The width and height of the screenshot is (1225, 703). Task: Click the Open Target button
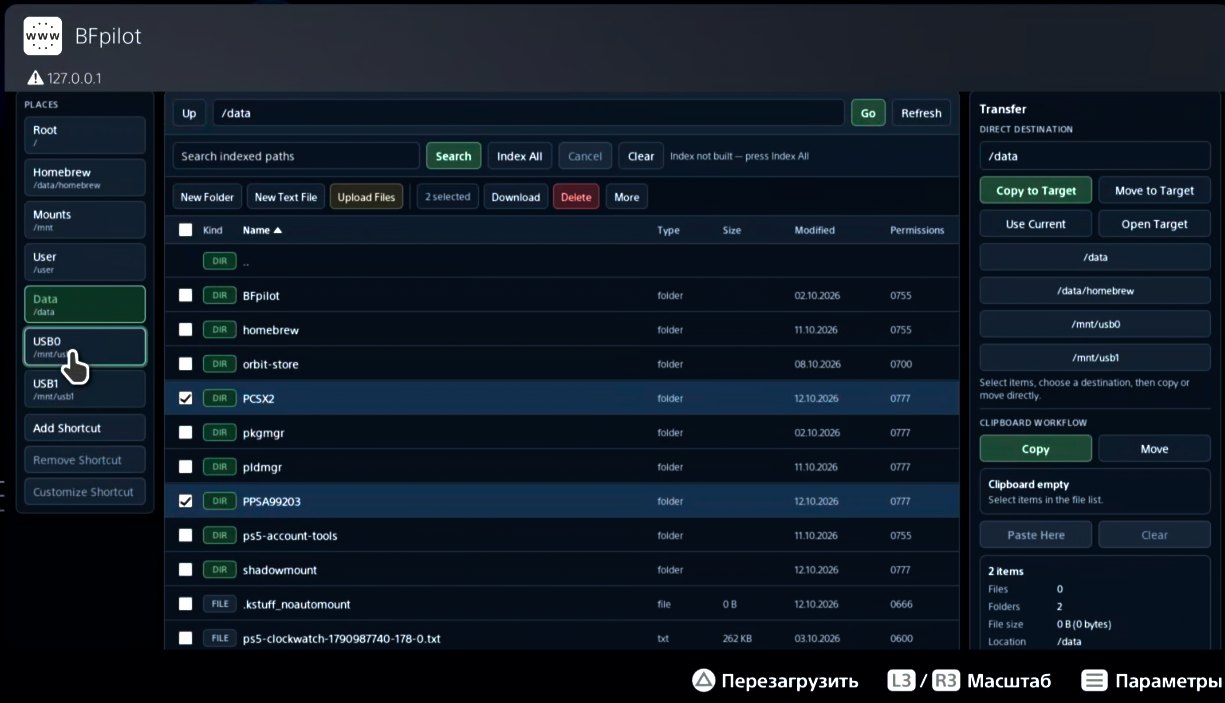(x=1154, y=224)
